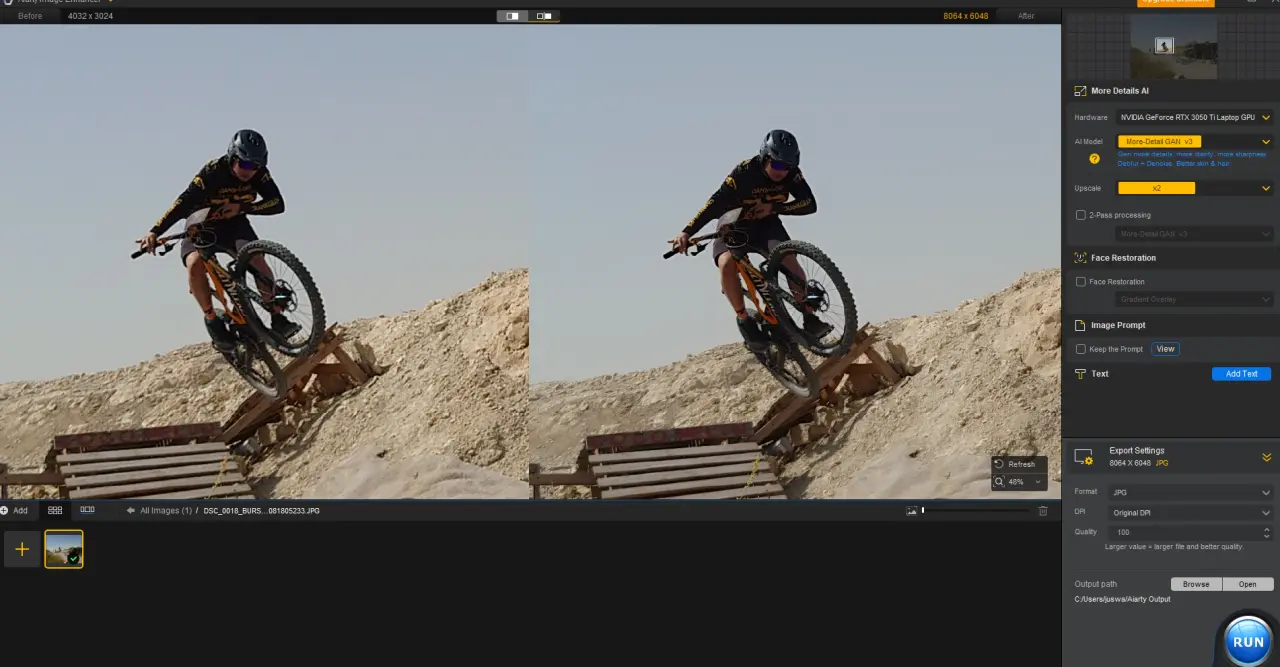Click the Refresh preview icon
The height and width of the screenshot is (667, 1280).
coord(999,464)
